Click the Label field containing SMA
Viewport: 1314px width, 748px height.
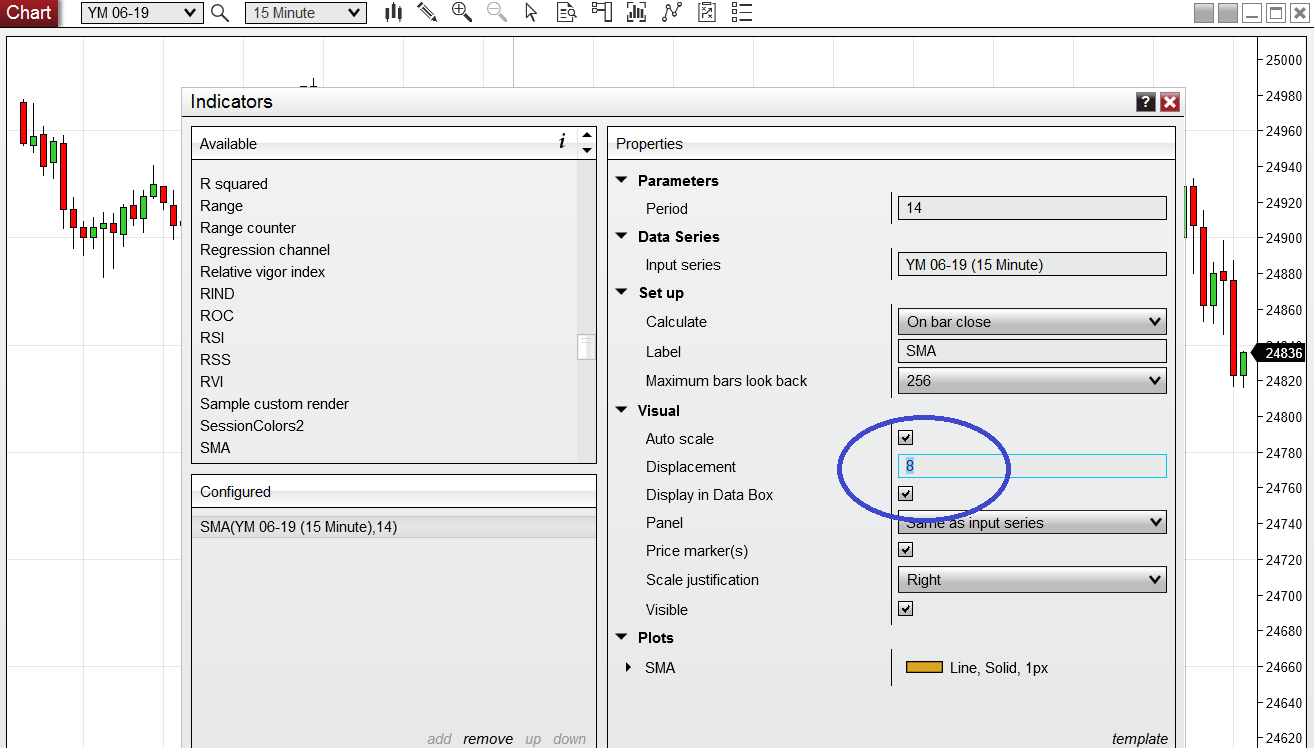(x=1032, y=351)
